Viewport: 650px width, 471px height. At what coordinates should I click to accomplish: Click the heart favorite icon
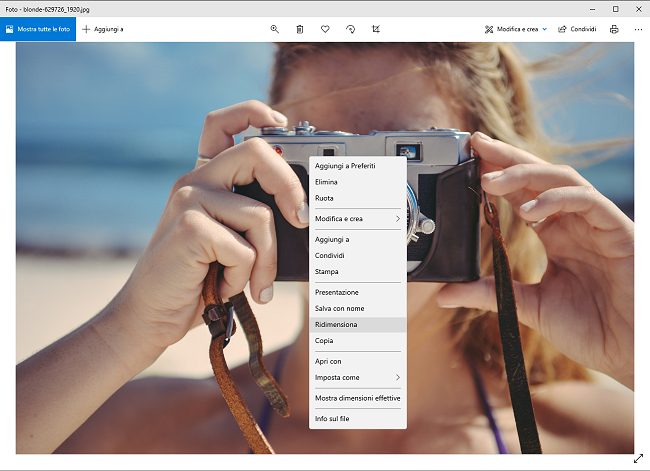(325, 29)
